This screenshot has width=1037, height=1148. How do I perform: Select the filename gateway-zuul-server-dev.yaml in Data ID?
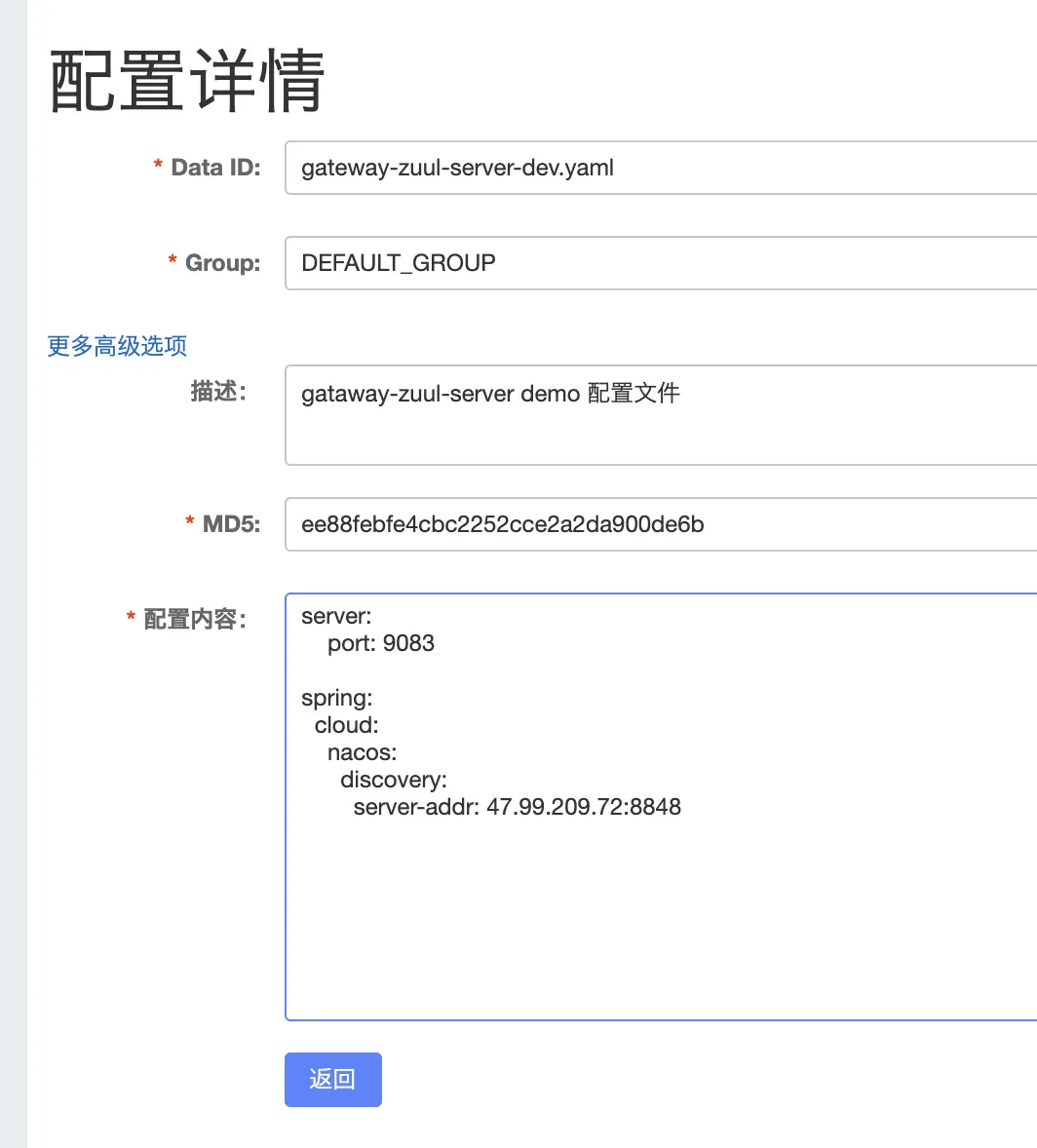point(456,168)
